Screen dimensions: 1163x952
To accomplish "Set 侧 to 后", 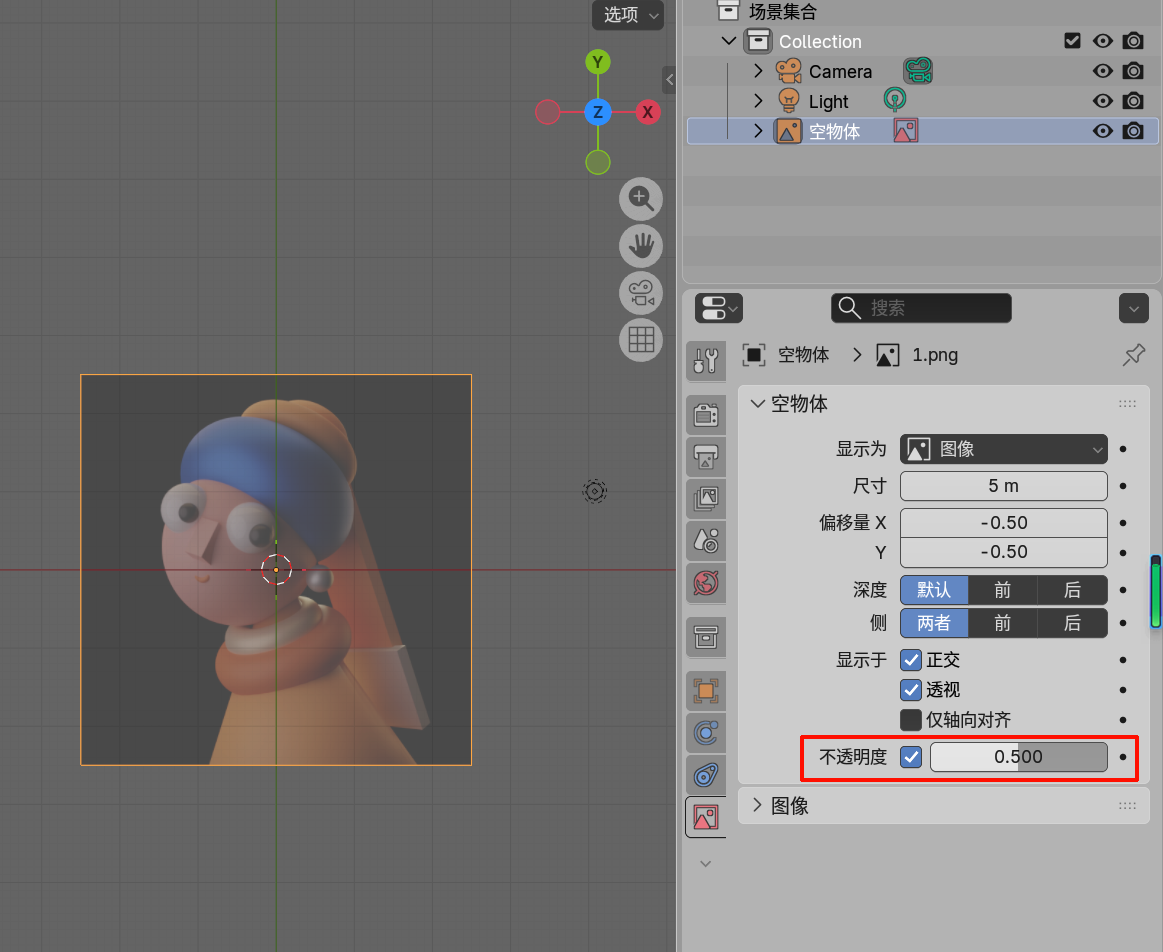I will click(1073, 623).
